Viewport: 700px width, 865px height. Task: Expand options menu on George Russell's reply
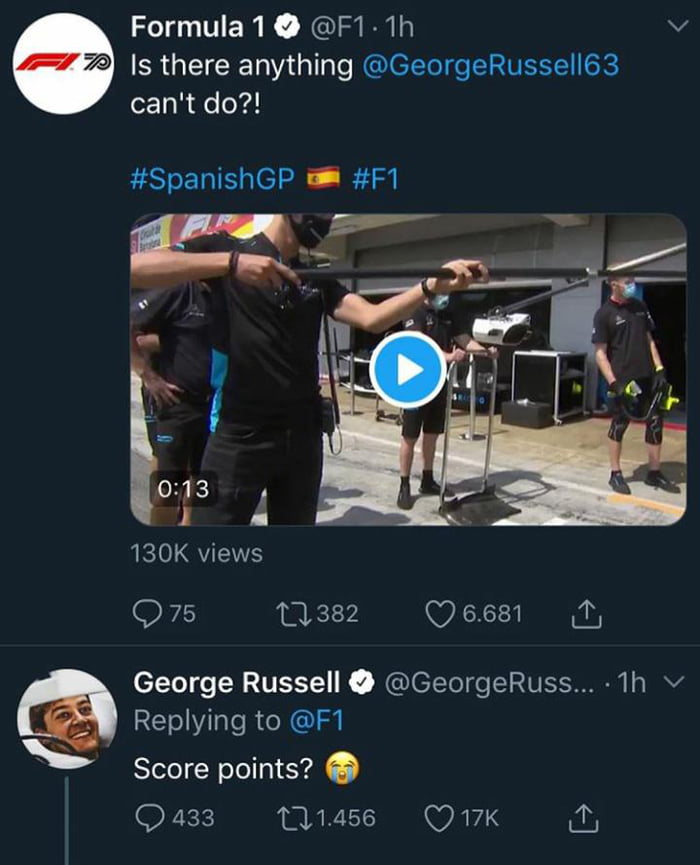click(x=673, y=682)
